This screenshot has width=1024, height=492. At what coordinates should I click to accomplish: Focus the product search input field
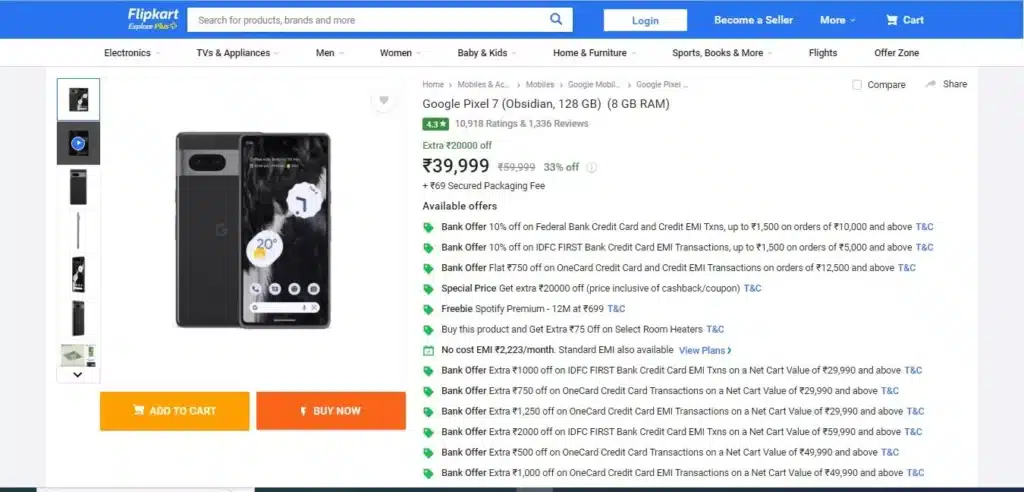[368, 20]
